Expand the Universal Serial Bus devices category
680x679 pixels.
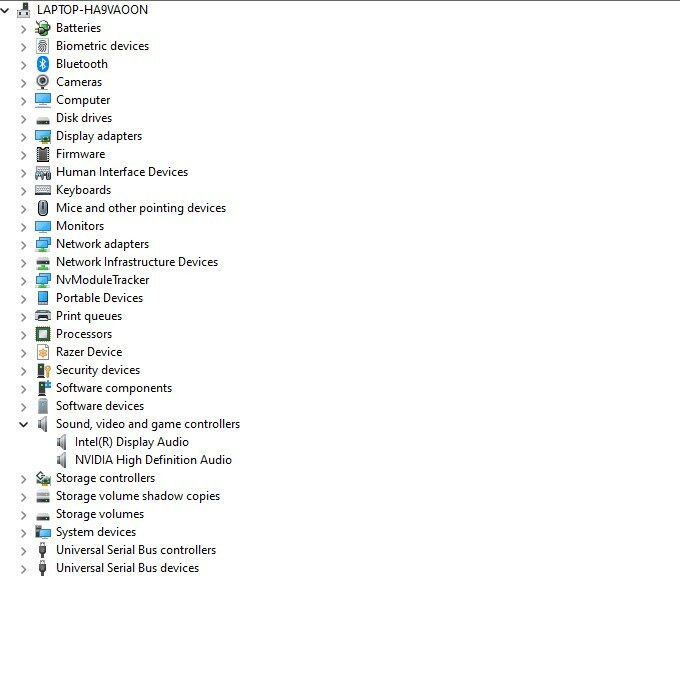(23, 568)
